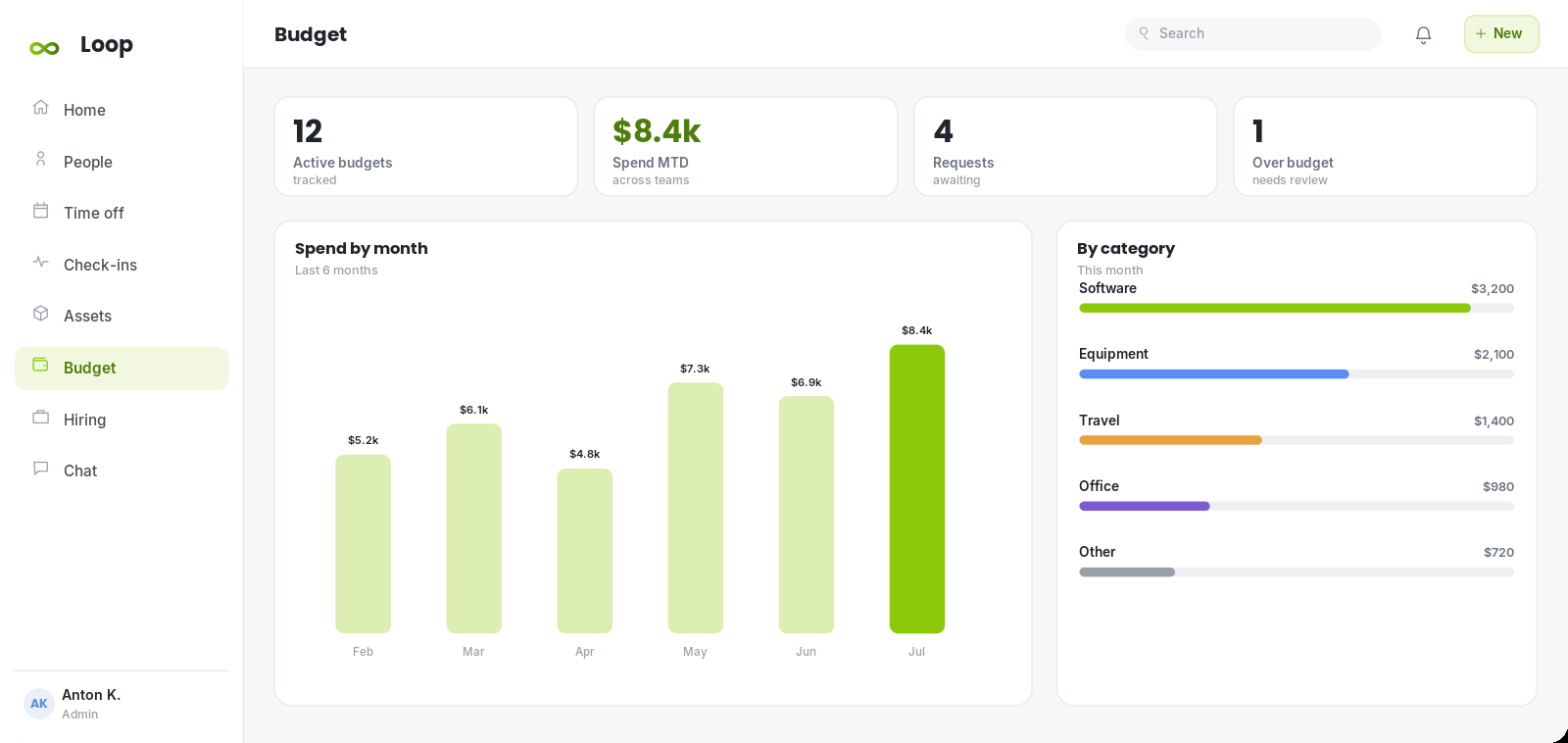
Task: Click the Time off calendar icon
Action: pyautogui.click(x=40, y=210)
